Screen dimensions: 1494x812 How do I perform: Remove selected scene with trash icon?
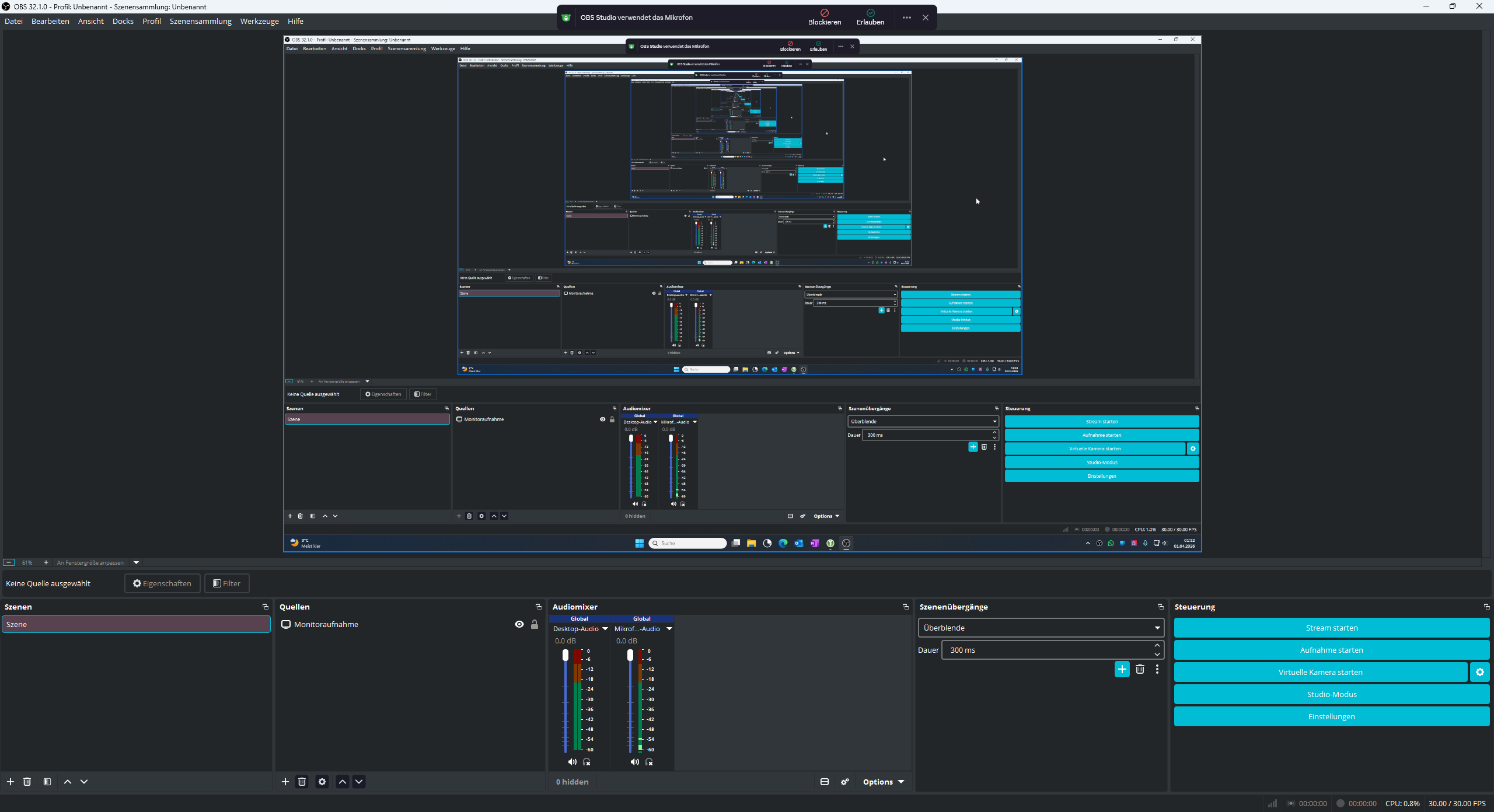tap(27, 782)
